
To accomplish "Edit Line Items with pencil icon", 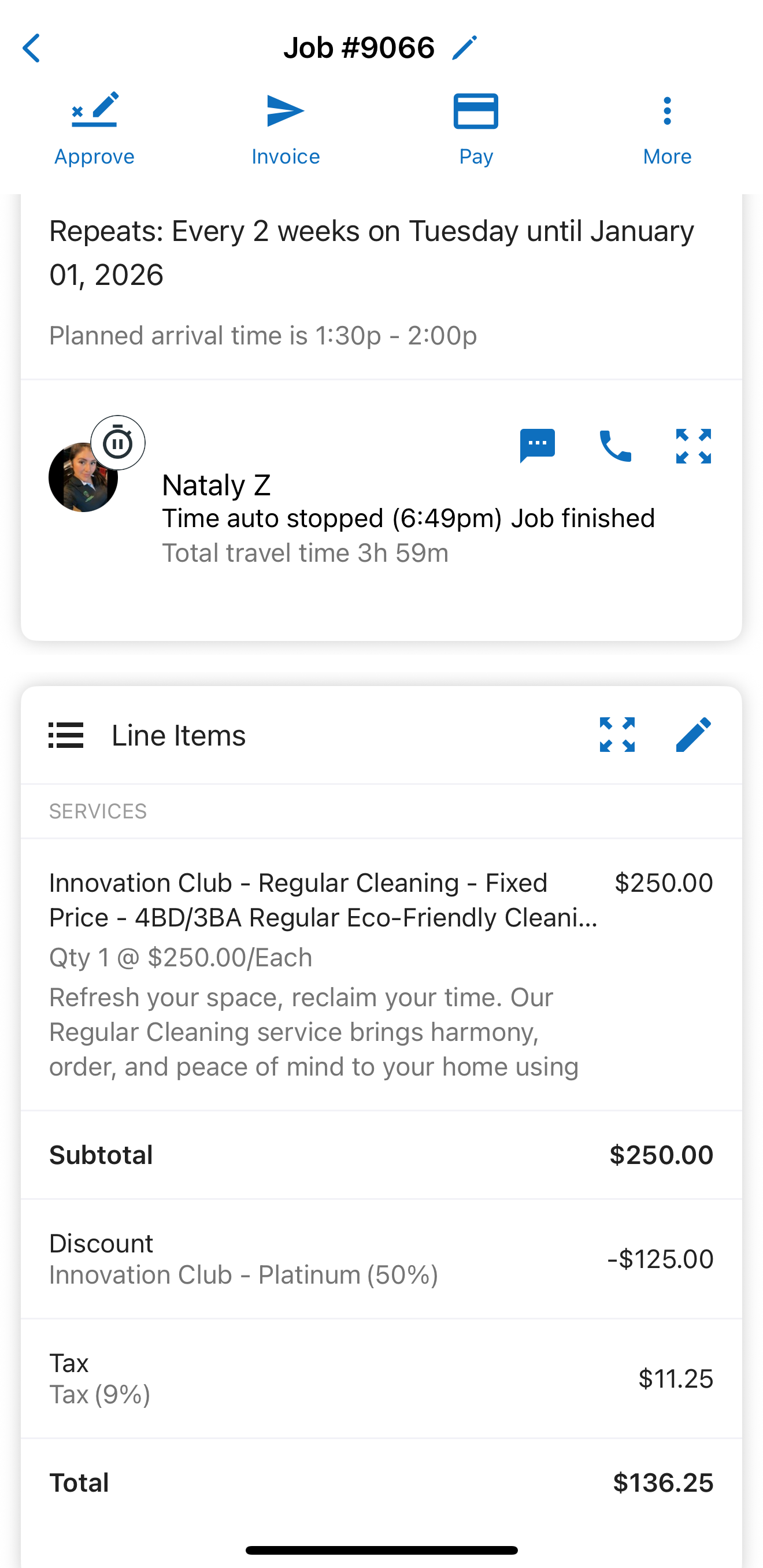I will [x=693, y=735].
